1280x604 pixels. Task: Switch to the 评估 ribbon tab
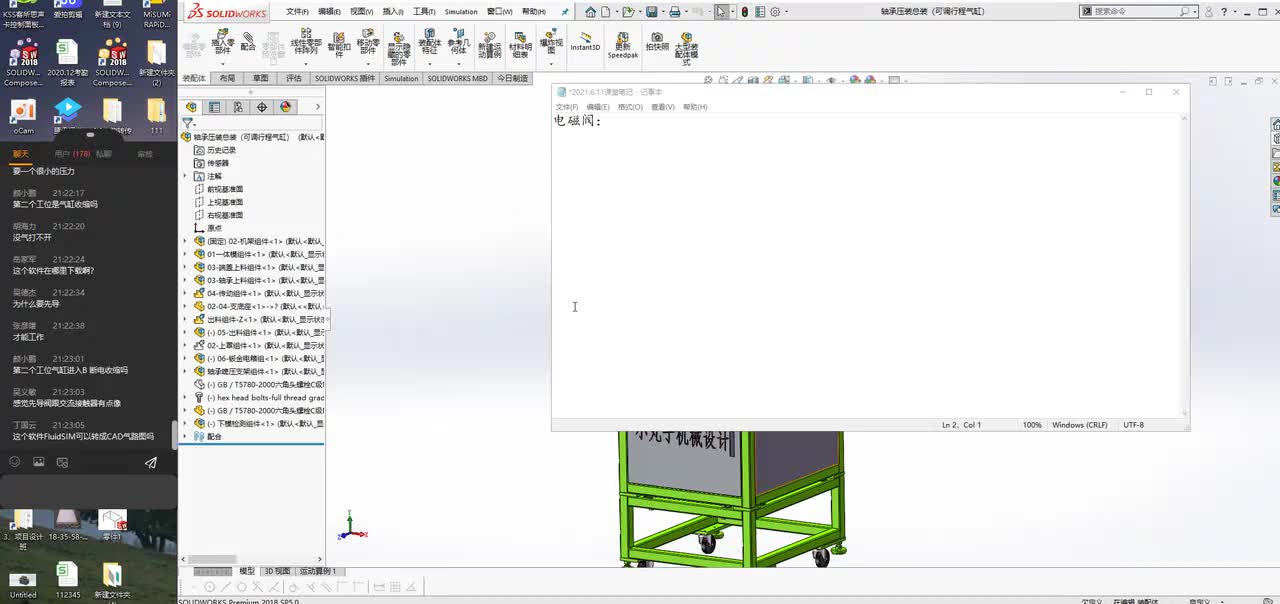pos(294,78)
